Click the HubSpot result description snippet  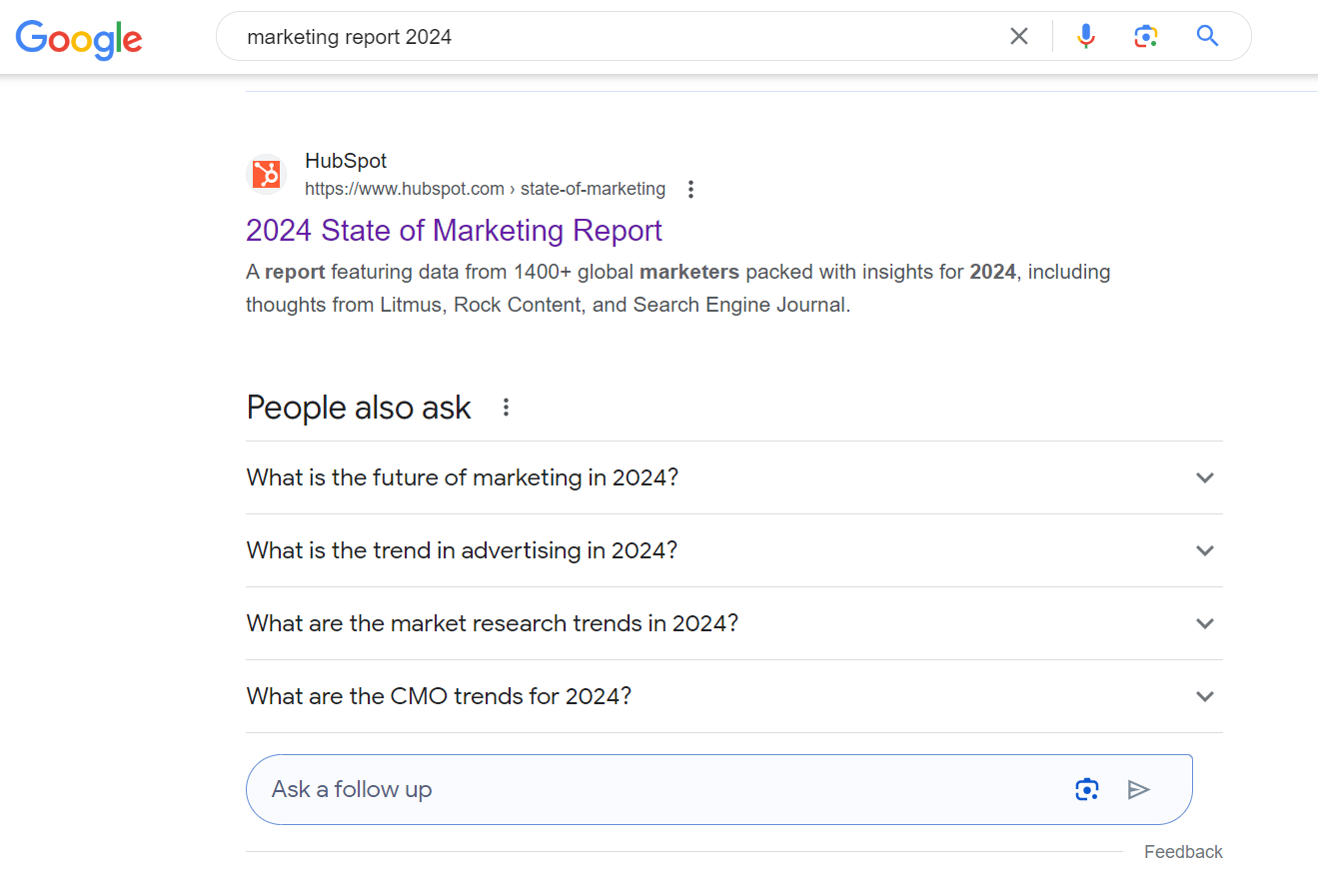pos(677,288)
